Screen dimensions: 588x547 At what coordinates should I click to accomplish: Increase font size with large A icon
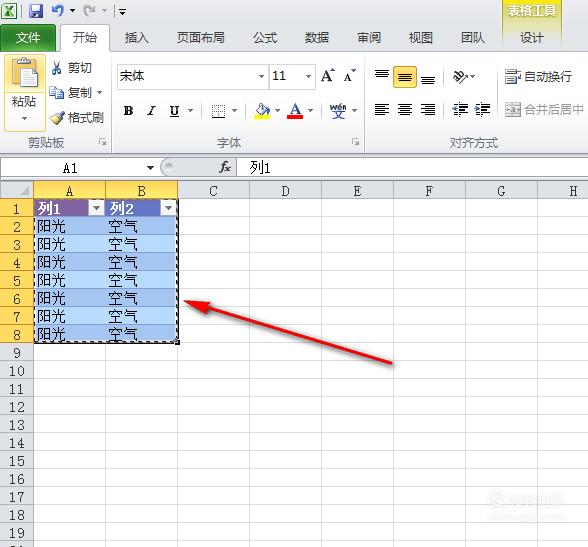327,76
